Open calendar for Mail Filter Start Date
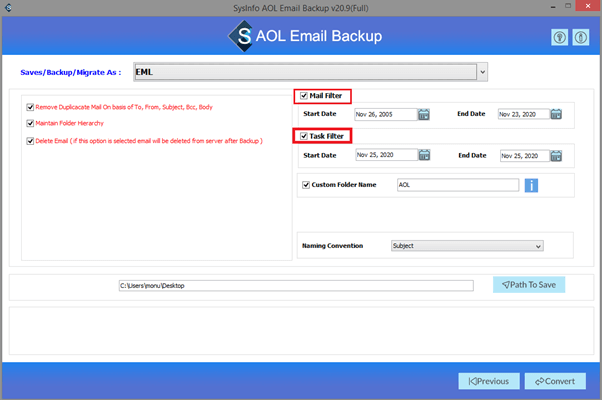The image size is (602, 400). [424, 114]
